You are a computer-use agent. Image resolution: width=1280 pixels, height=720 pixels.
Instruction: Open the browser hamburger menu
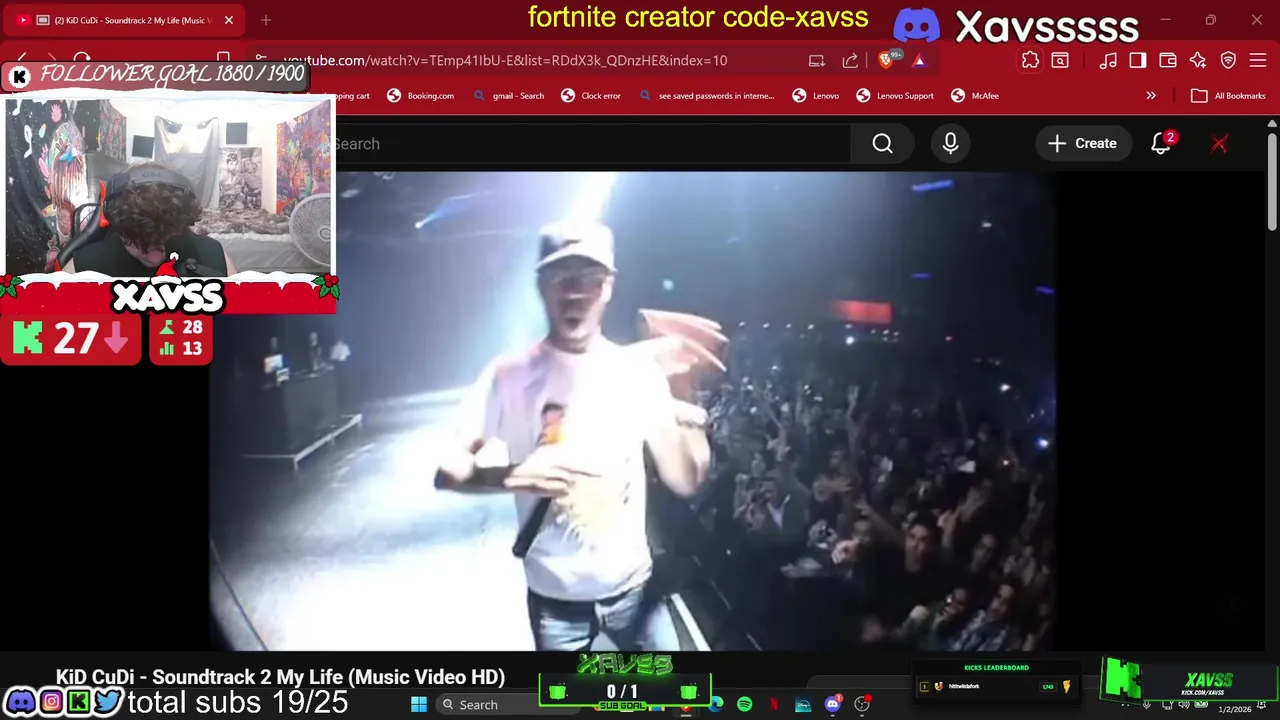tap(1258, 60)
